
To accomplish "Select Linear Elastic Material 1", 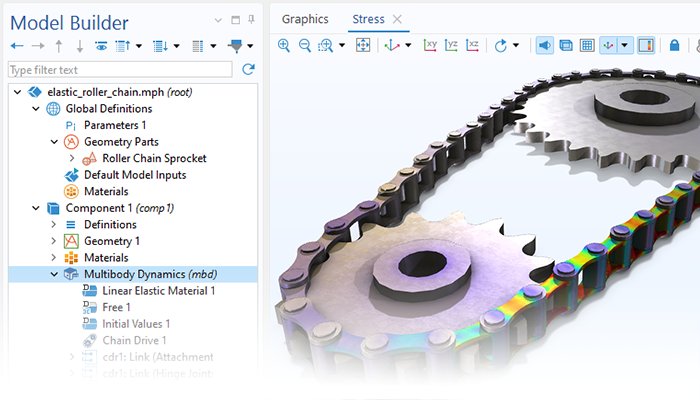I will tap(158, 291).
